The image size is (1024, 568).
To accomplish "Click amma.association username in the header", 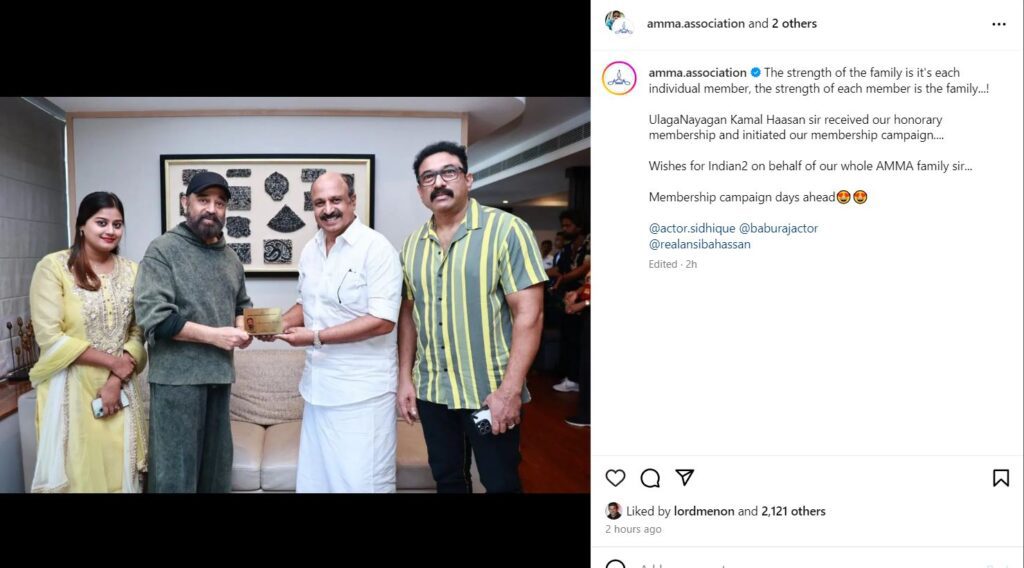I will (x=696, y=24).
